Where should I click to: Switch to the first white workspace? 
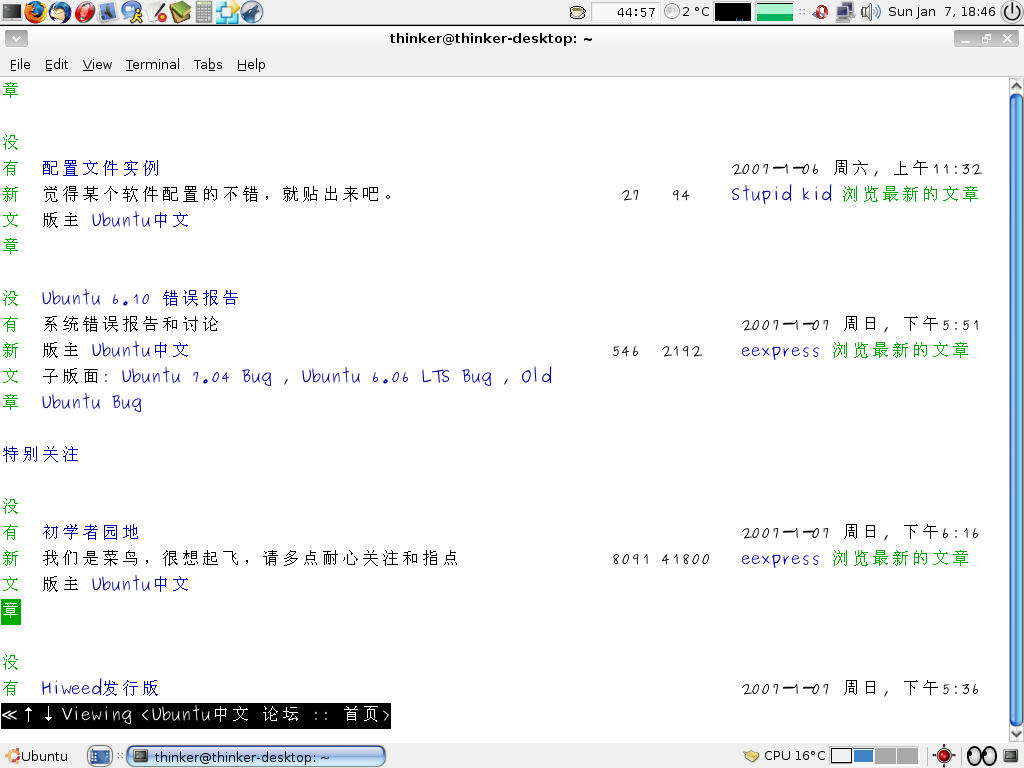pos(840,756)
